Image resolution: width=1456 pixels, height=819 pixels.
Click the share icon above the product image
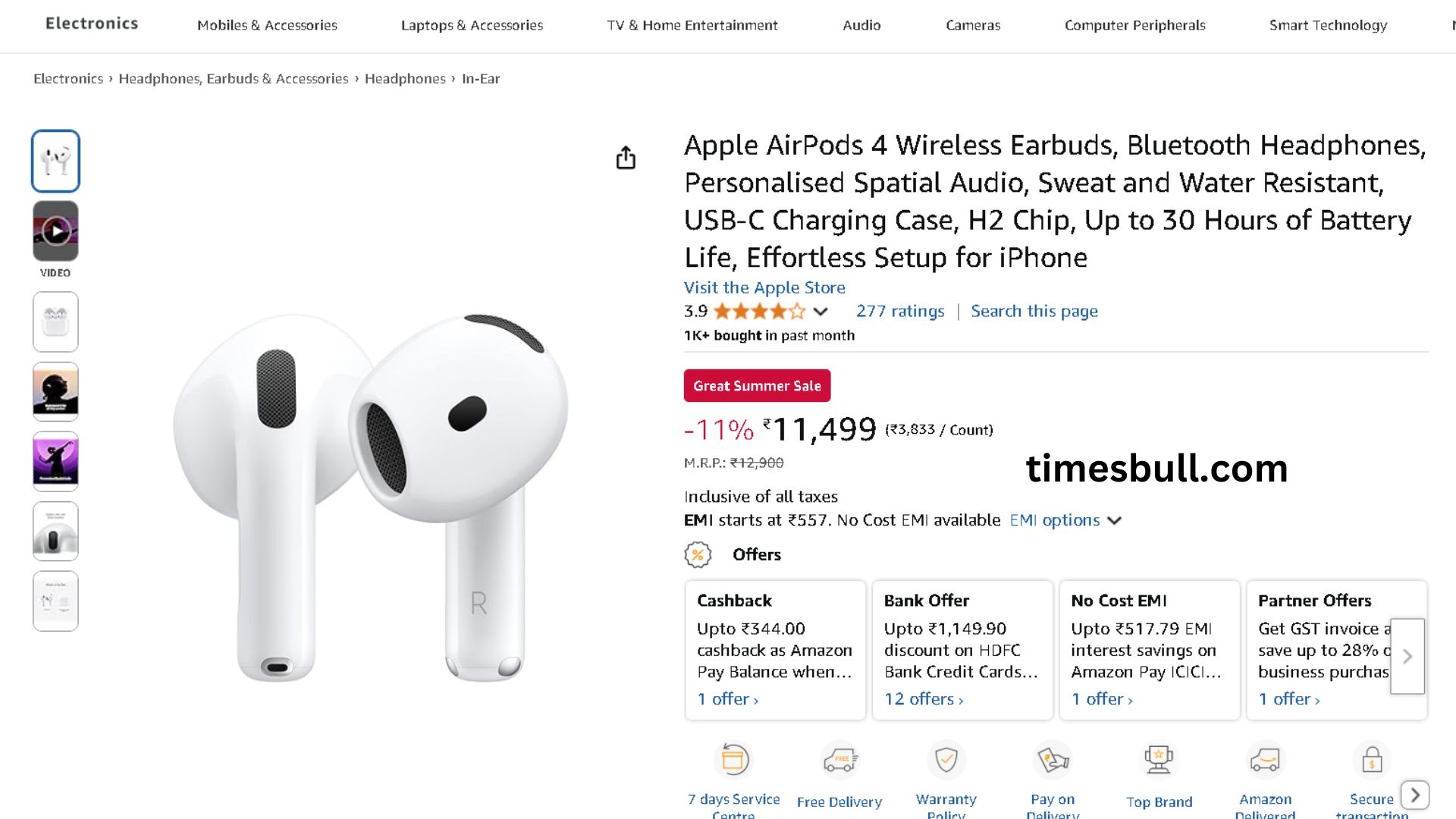click(626, 158)
